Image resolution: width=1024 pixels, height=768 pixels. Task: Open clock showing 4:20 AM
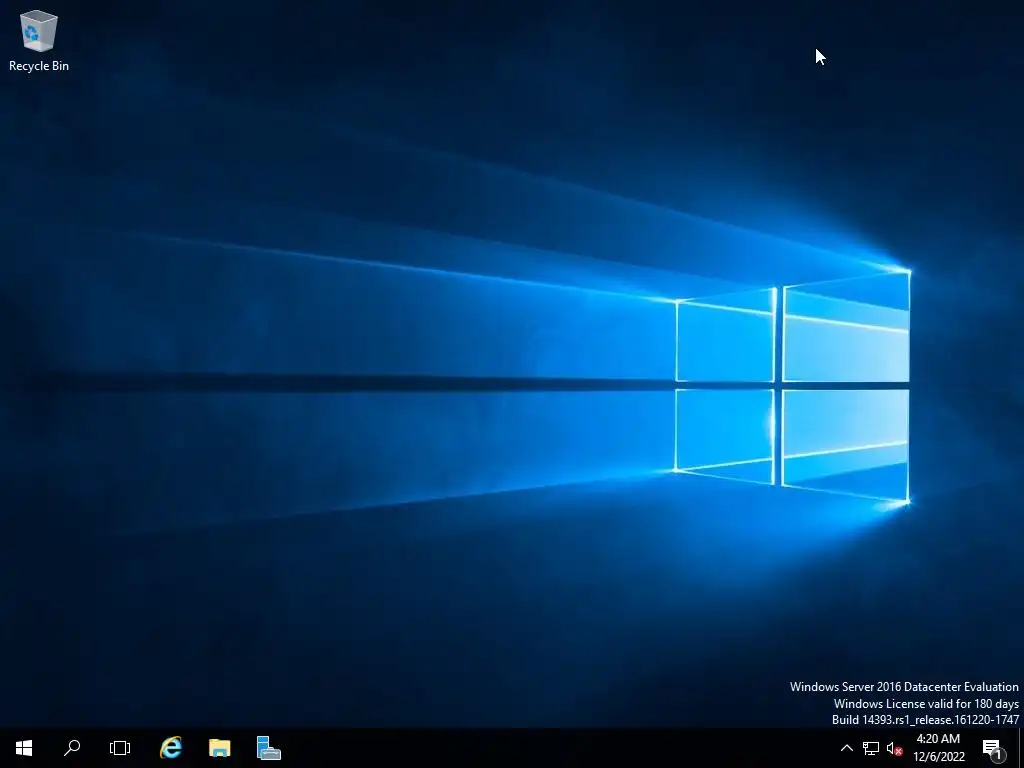coord(938,748)
